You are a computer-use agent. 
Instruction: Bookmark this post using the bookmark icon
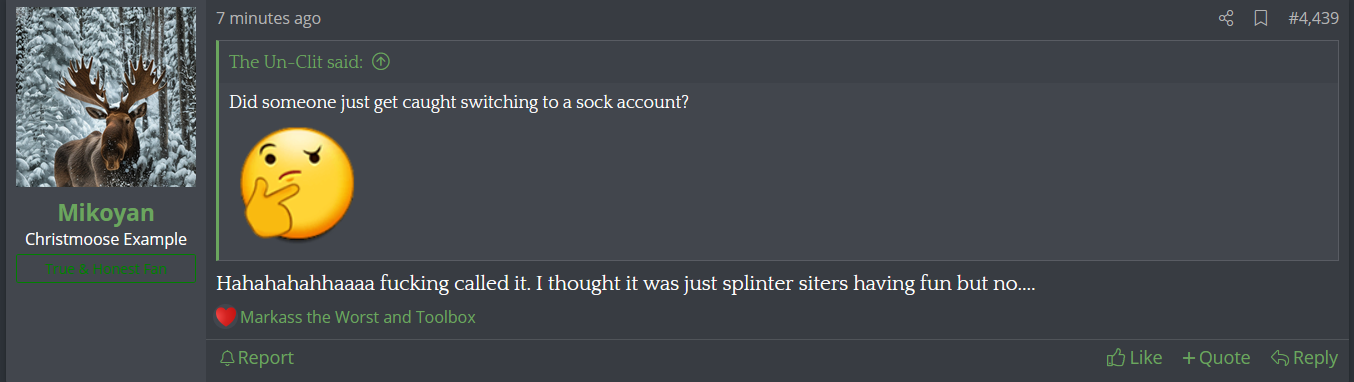pos(1261,19)
